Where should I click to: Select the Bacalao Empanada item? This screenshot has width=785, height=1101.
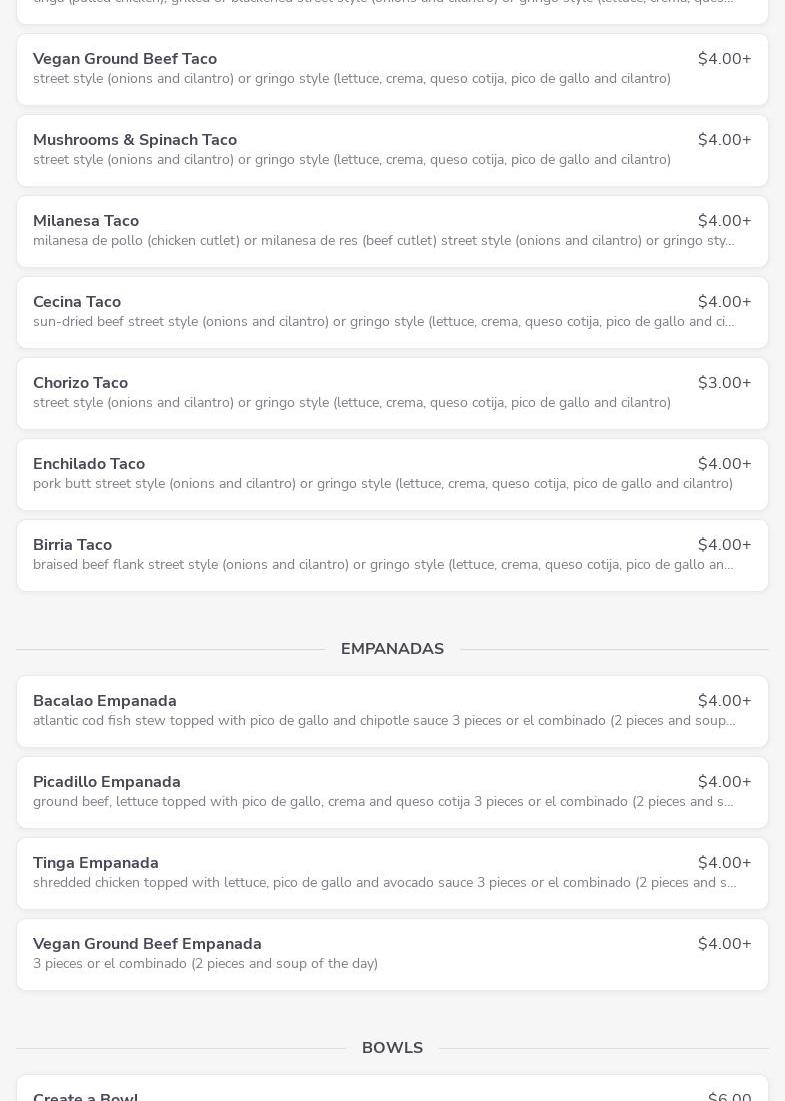pos(392,711)
